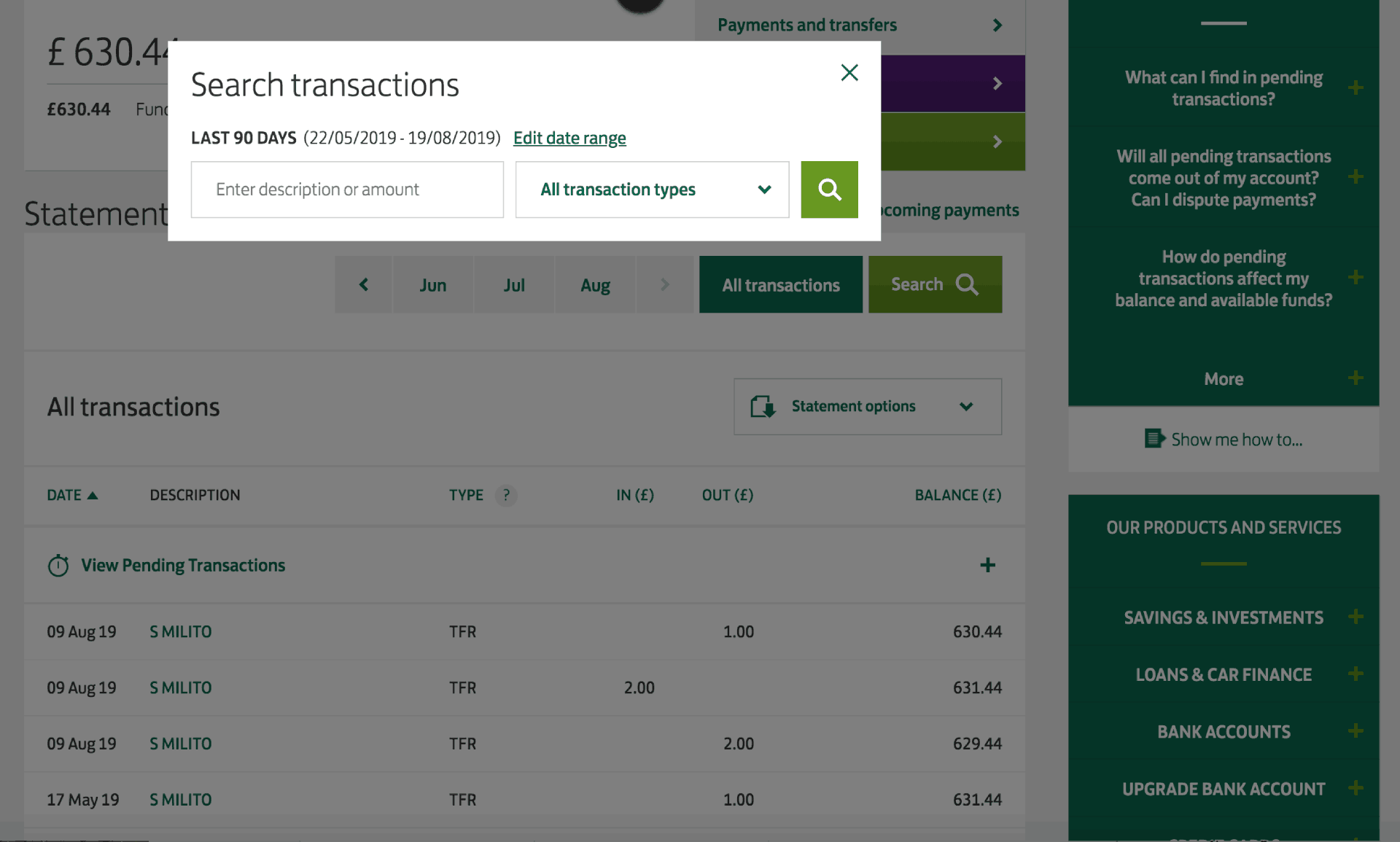Click the previous month chevron arrow

coord(363,284)
